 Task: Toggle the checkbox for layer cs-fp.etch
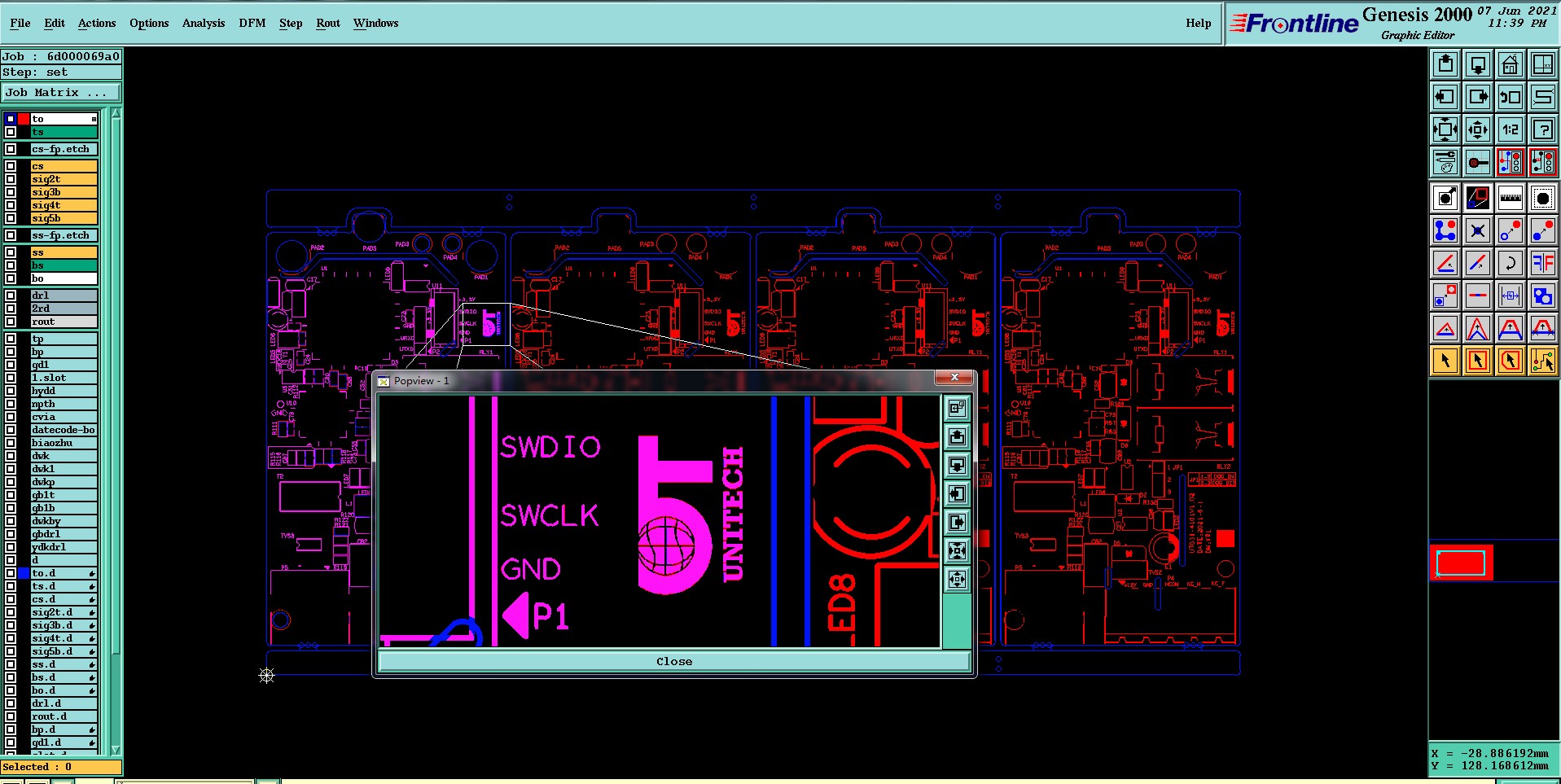11,149
